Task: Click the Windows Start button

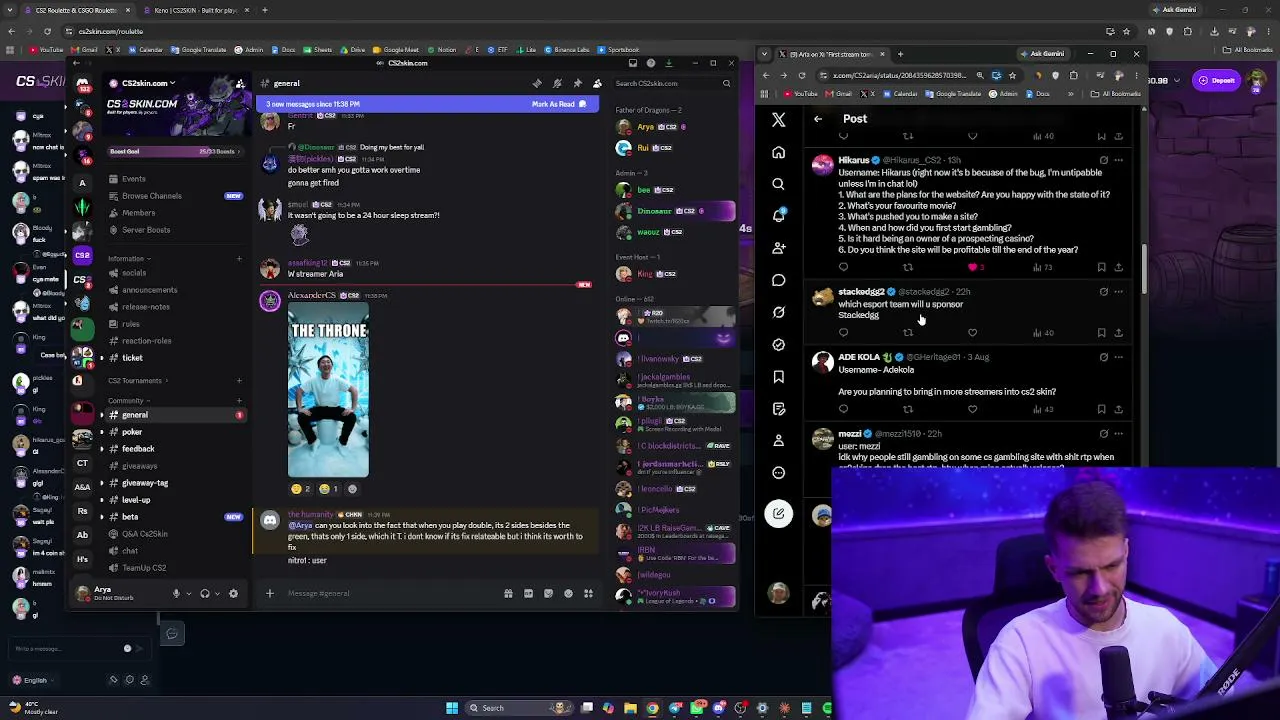Action: point(452,708)
